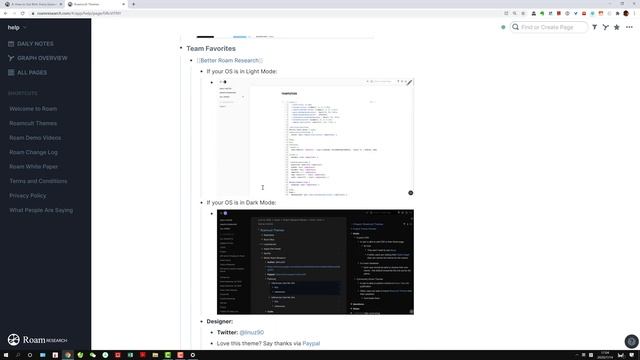Viewport: 640px width, 360px height.
Task: Select the Roamcult Themes browser tab
Action: [96, 4]
